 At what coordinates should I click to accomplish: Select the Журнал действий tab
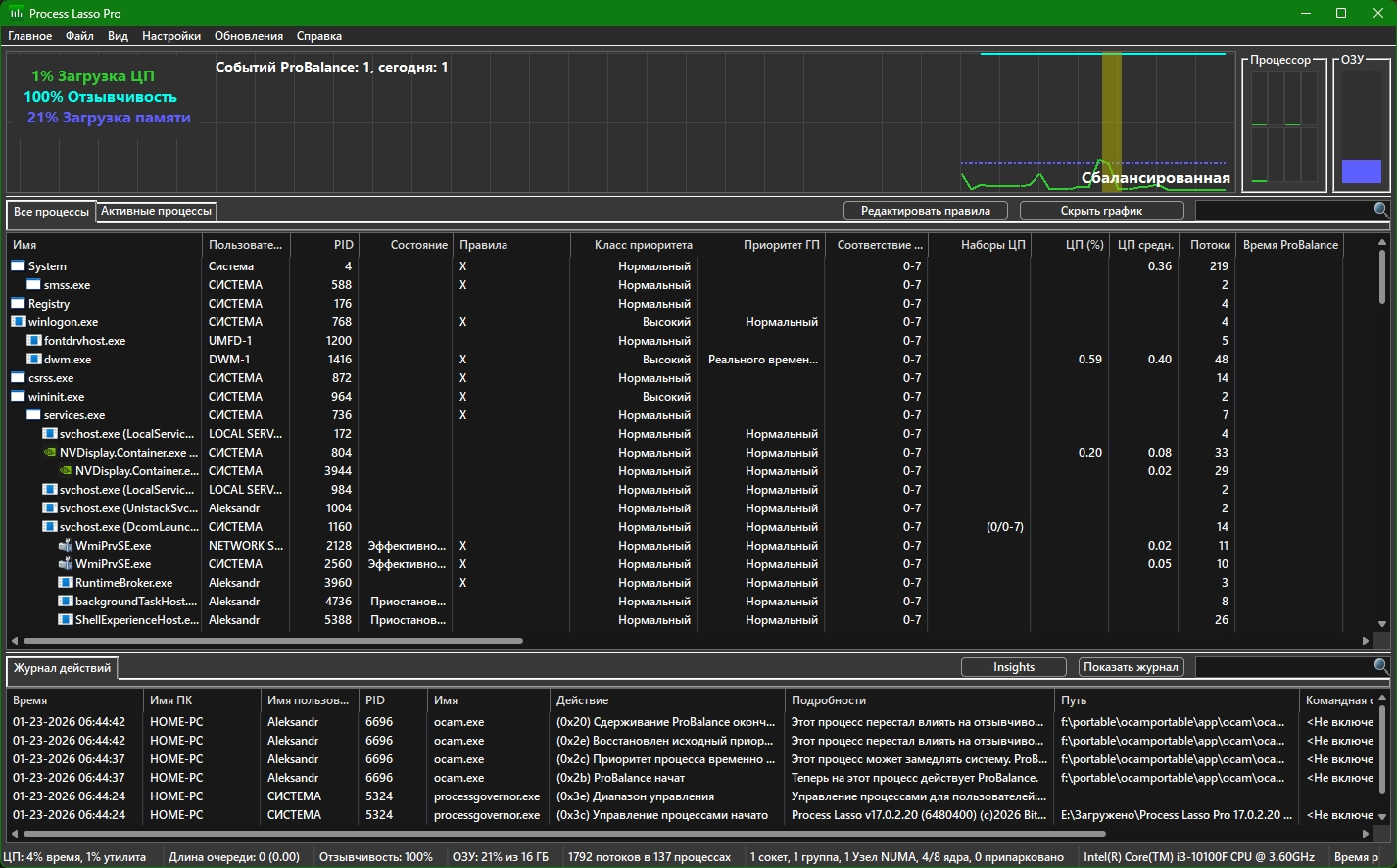click(63, 668)
